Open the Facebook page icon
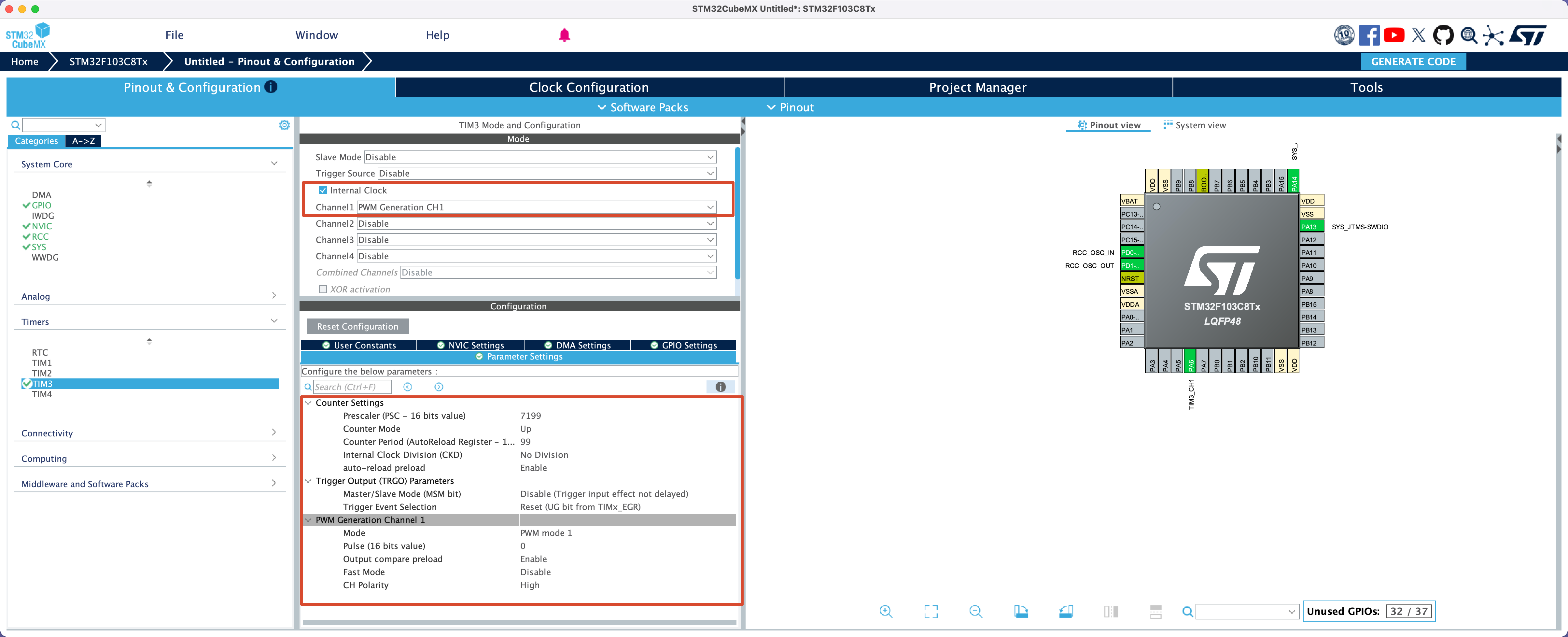The height and width of the screenshot is (637, 1568). click(1369, 35)
